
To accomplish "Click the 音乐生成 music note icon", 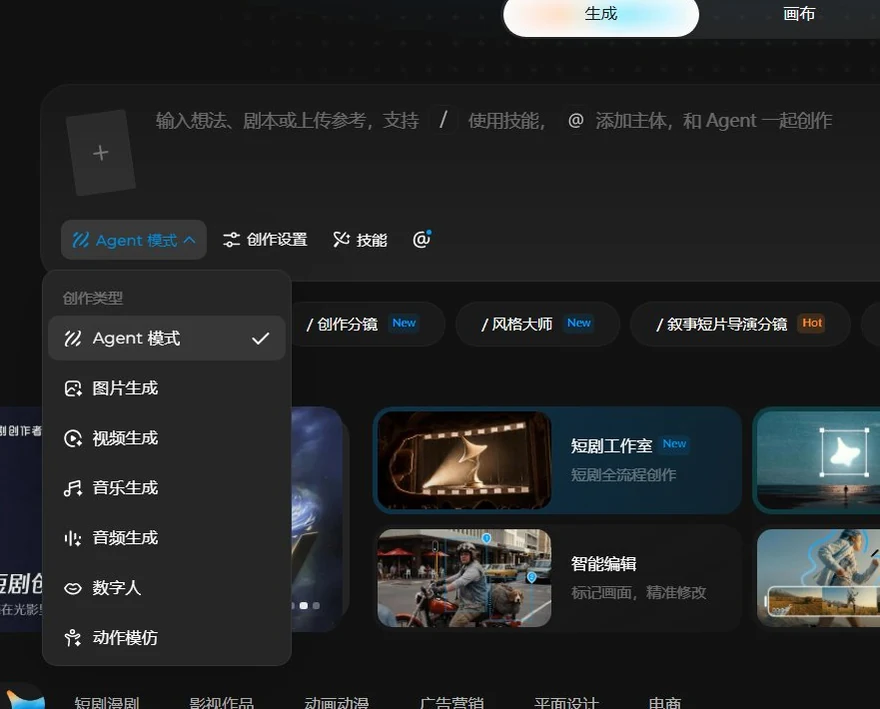I will (73, 488).
